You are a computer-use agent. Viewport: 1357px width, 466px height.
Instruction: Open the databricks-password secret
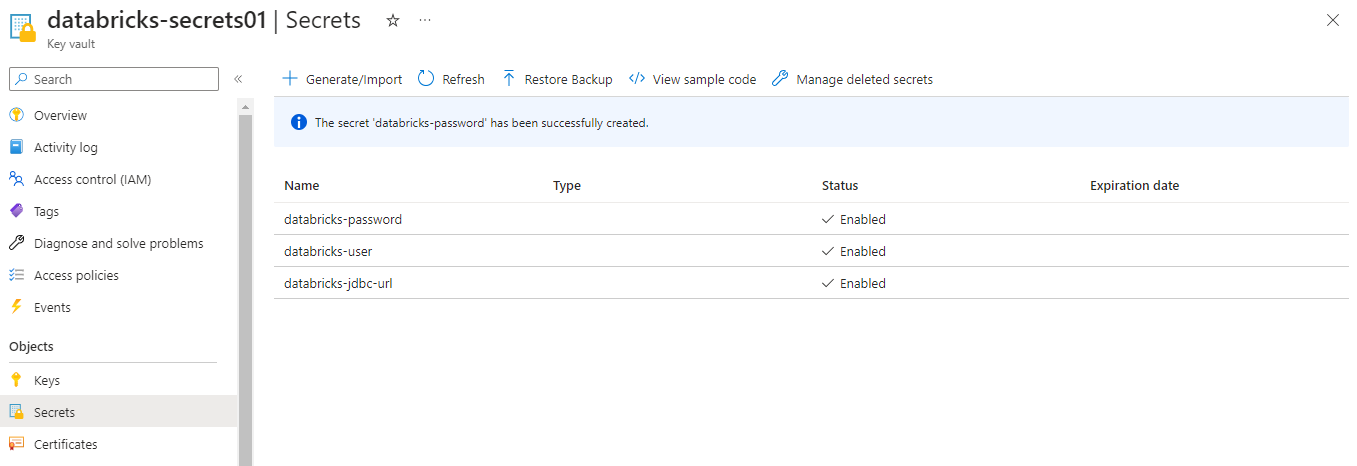343,219
